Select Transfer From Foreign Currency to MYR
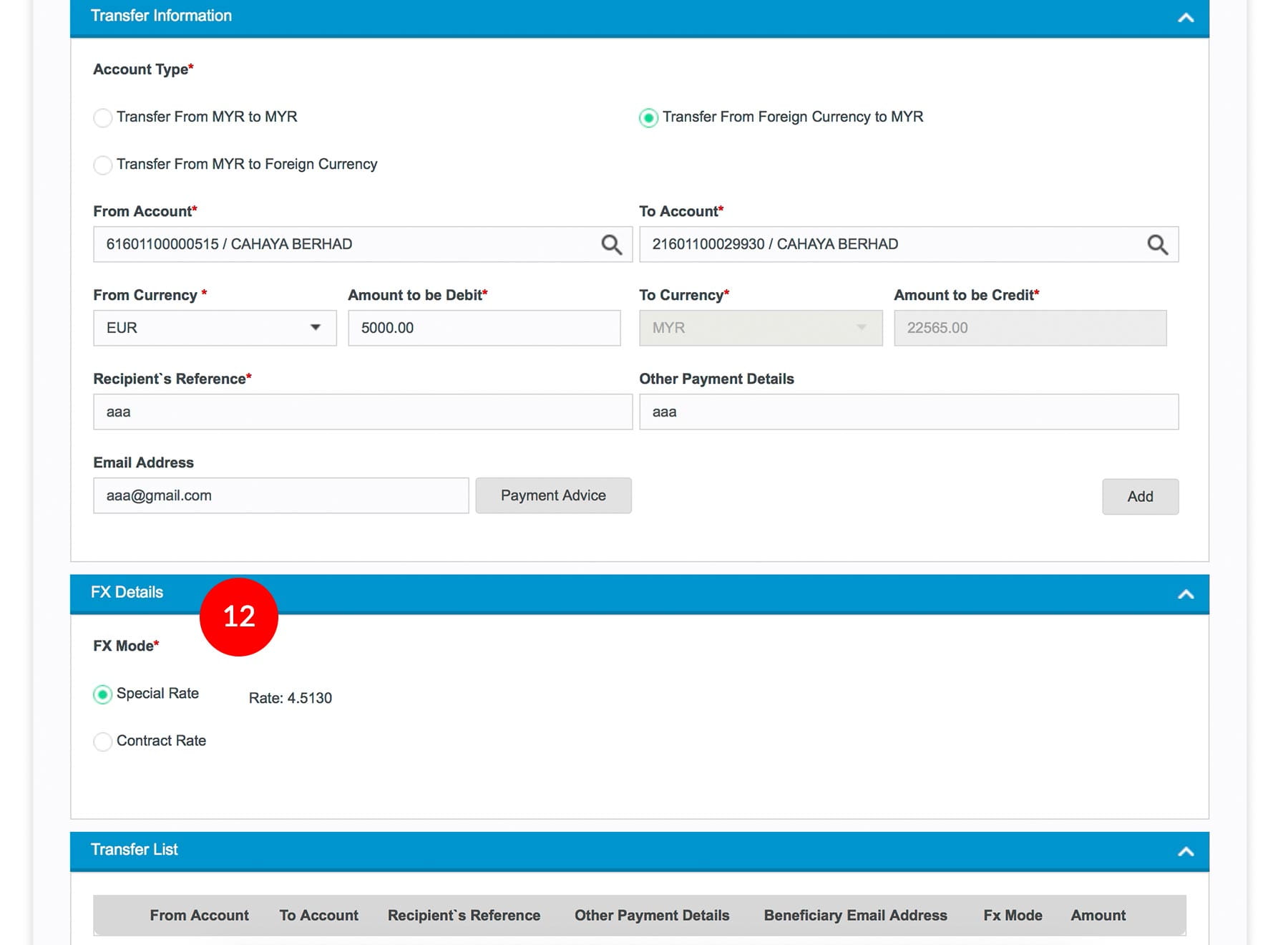 coord(648,117)
